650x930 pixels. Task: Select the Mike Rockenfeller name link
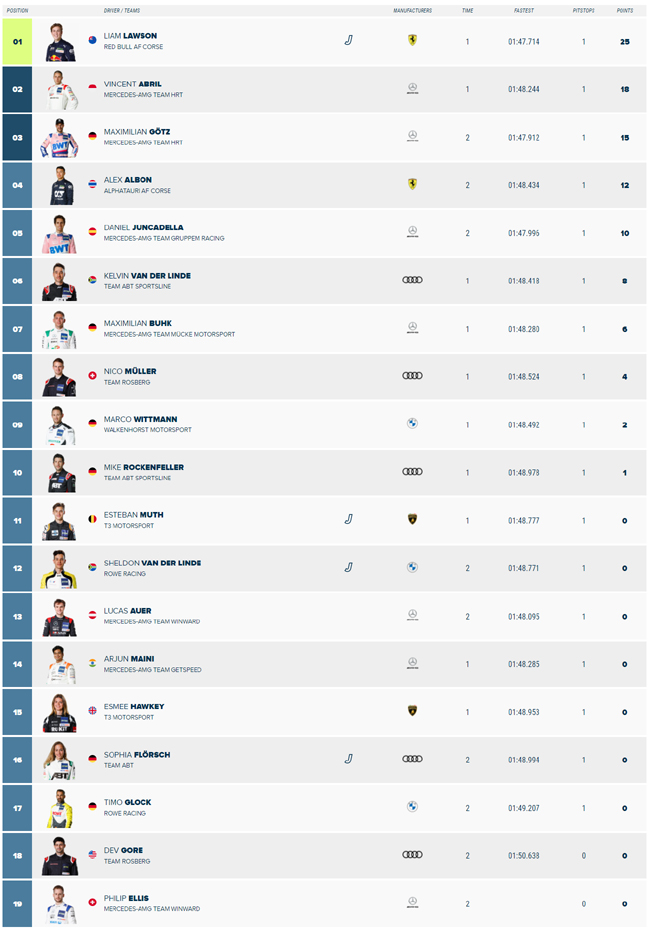click(x=144, y=467)
